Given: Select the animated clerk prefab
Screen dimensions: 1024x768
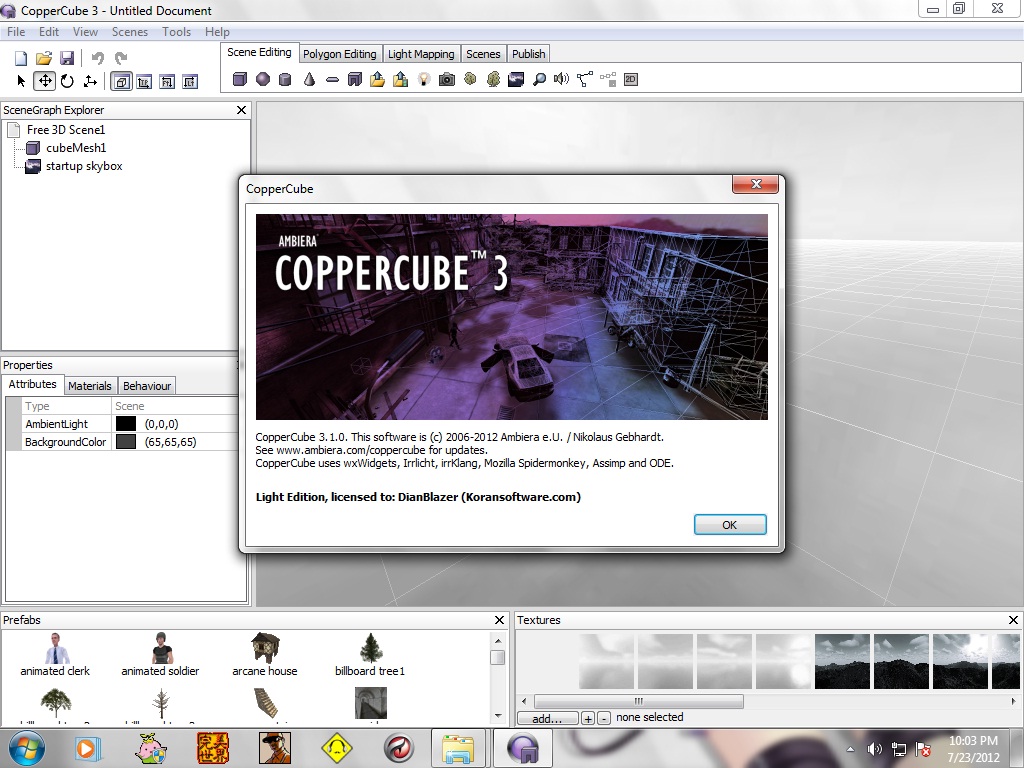Looking at the screenshot, I should click(56, 654).
